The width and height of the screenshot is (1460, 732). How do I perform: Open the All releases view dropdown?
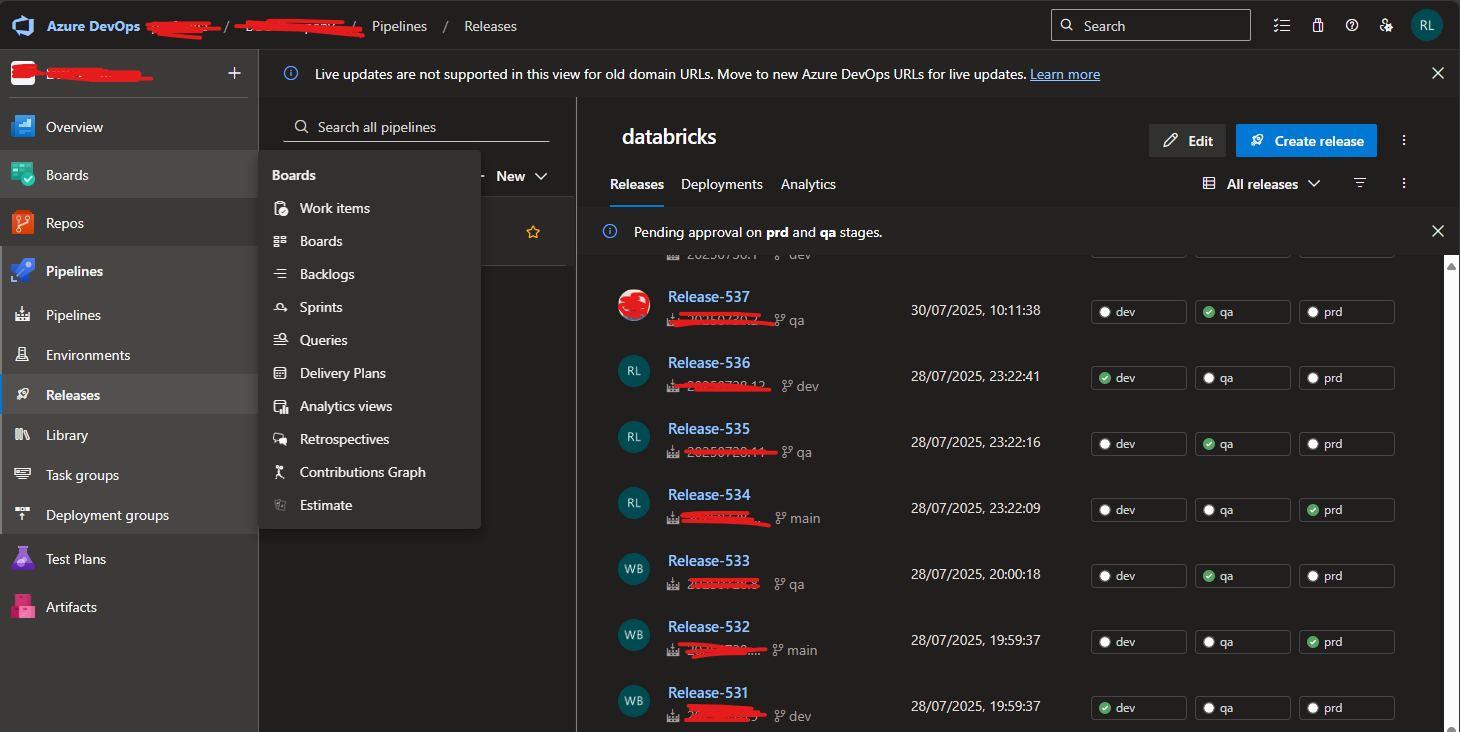tap(1261, 184)
